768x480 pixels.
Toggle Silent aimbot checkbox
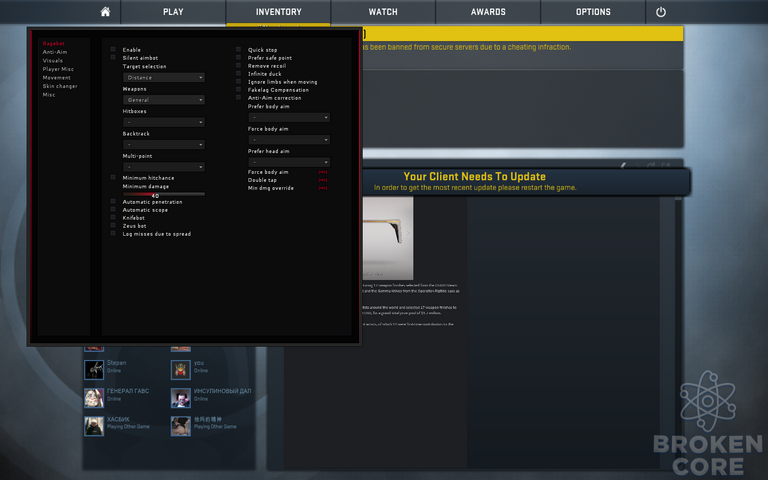tap(113, 57)
